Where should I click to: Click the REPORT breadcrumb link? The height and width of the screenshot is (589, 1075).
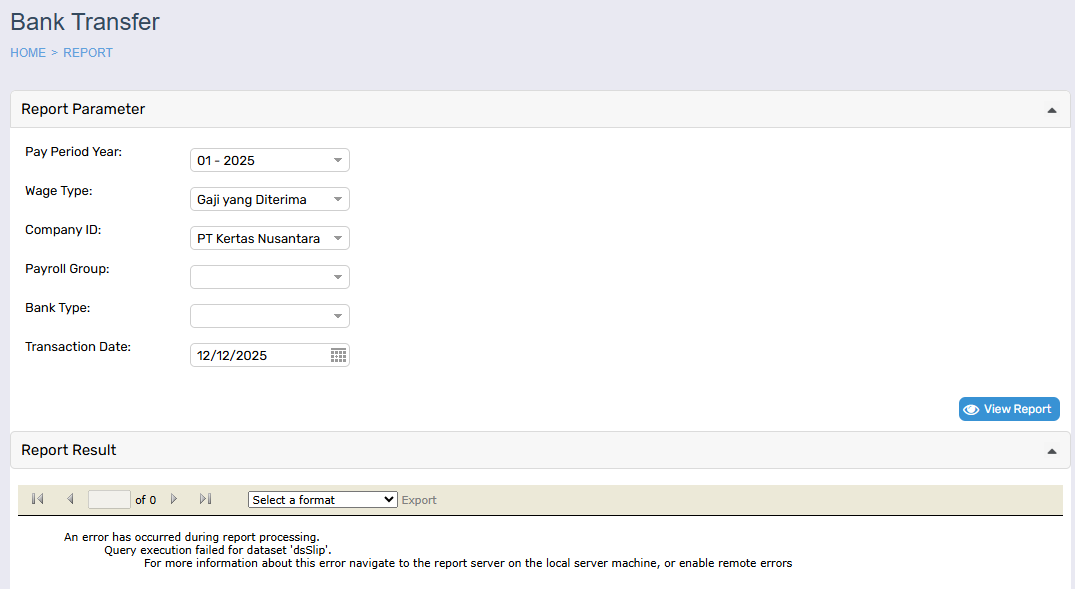[88, 53]
